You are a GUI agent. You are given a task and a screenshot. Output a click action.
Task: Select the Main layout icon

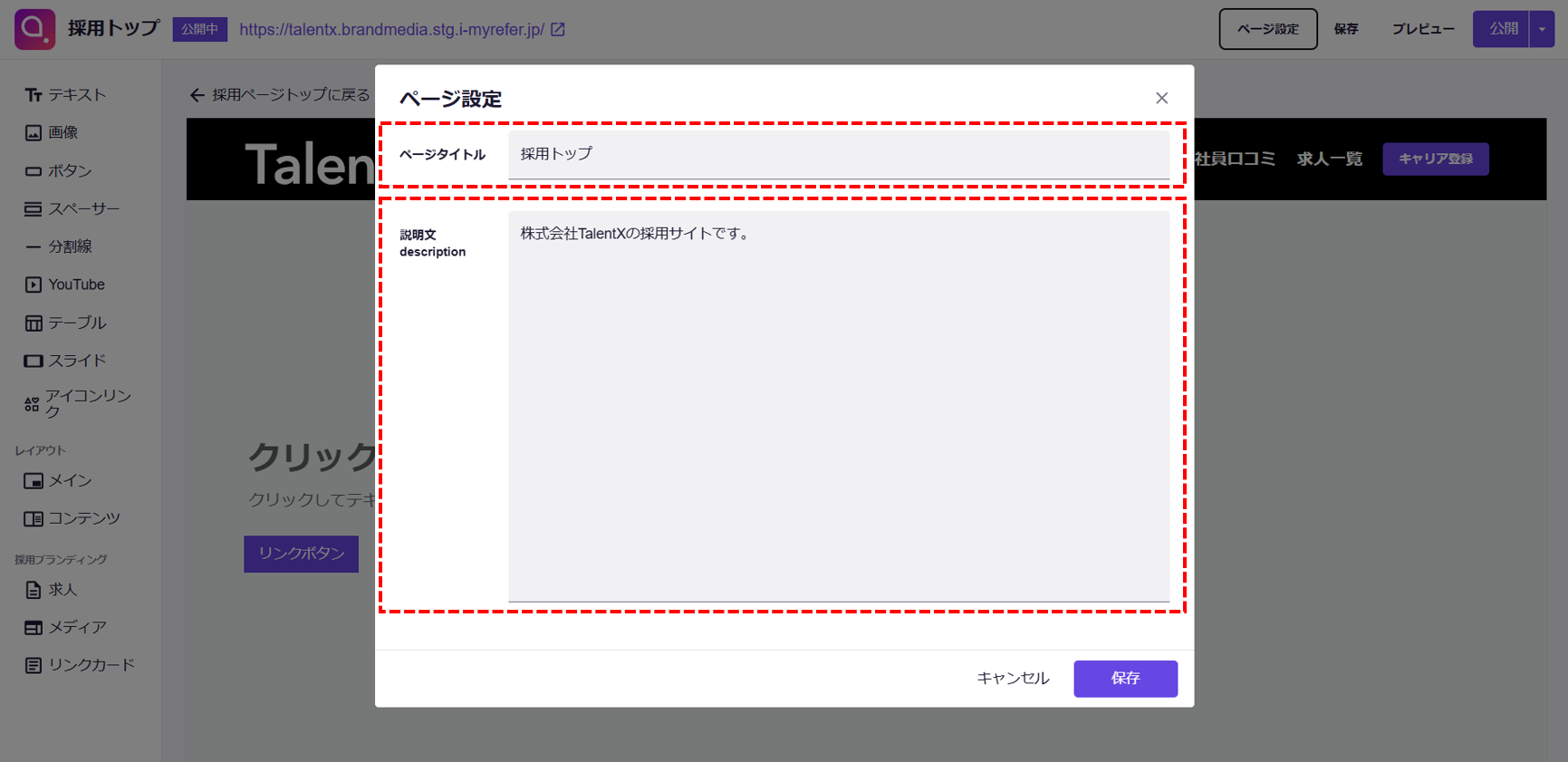pos(34,481)
